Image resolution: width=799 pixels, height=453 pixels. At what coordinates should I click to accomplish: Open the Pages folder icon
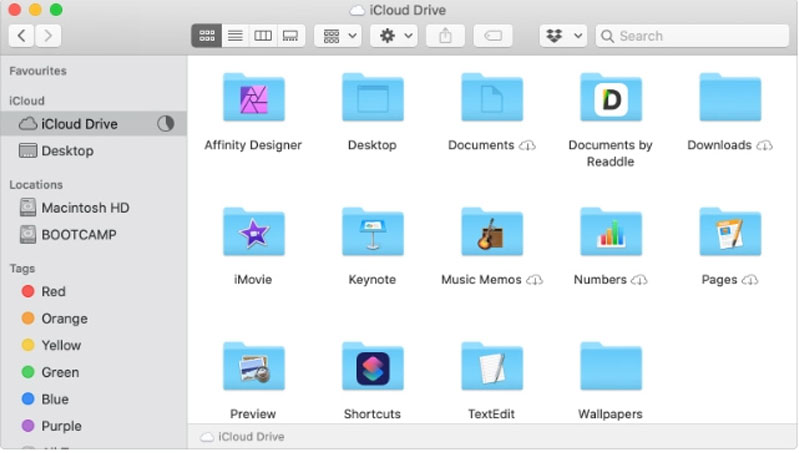730,232
